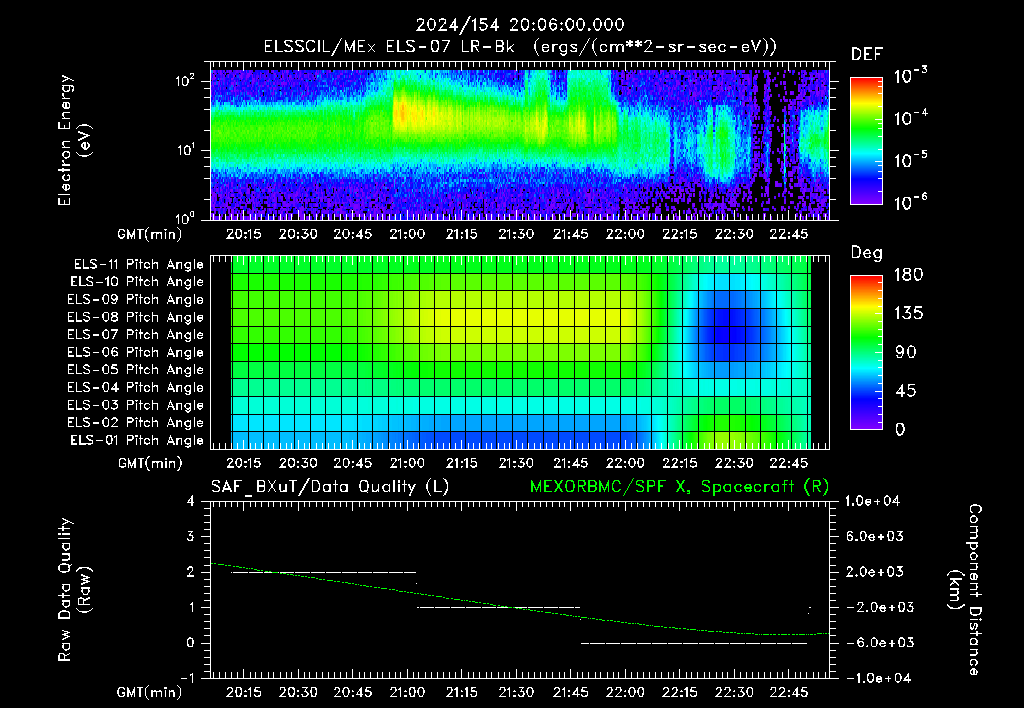Click the Deg label above the color bar

tap(867, 253)
